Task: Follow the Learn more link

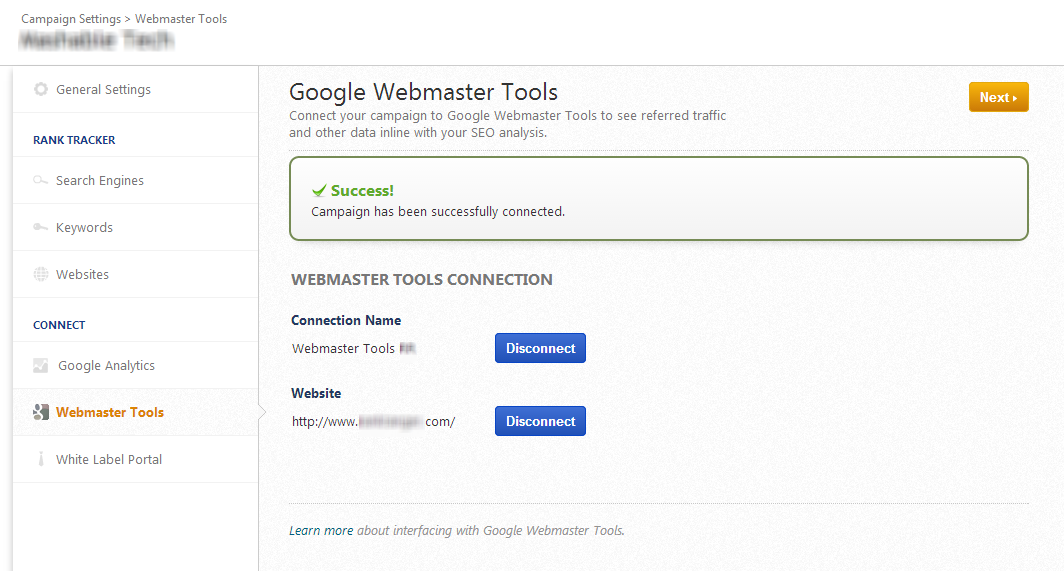Action: coord(321,531)
